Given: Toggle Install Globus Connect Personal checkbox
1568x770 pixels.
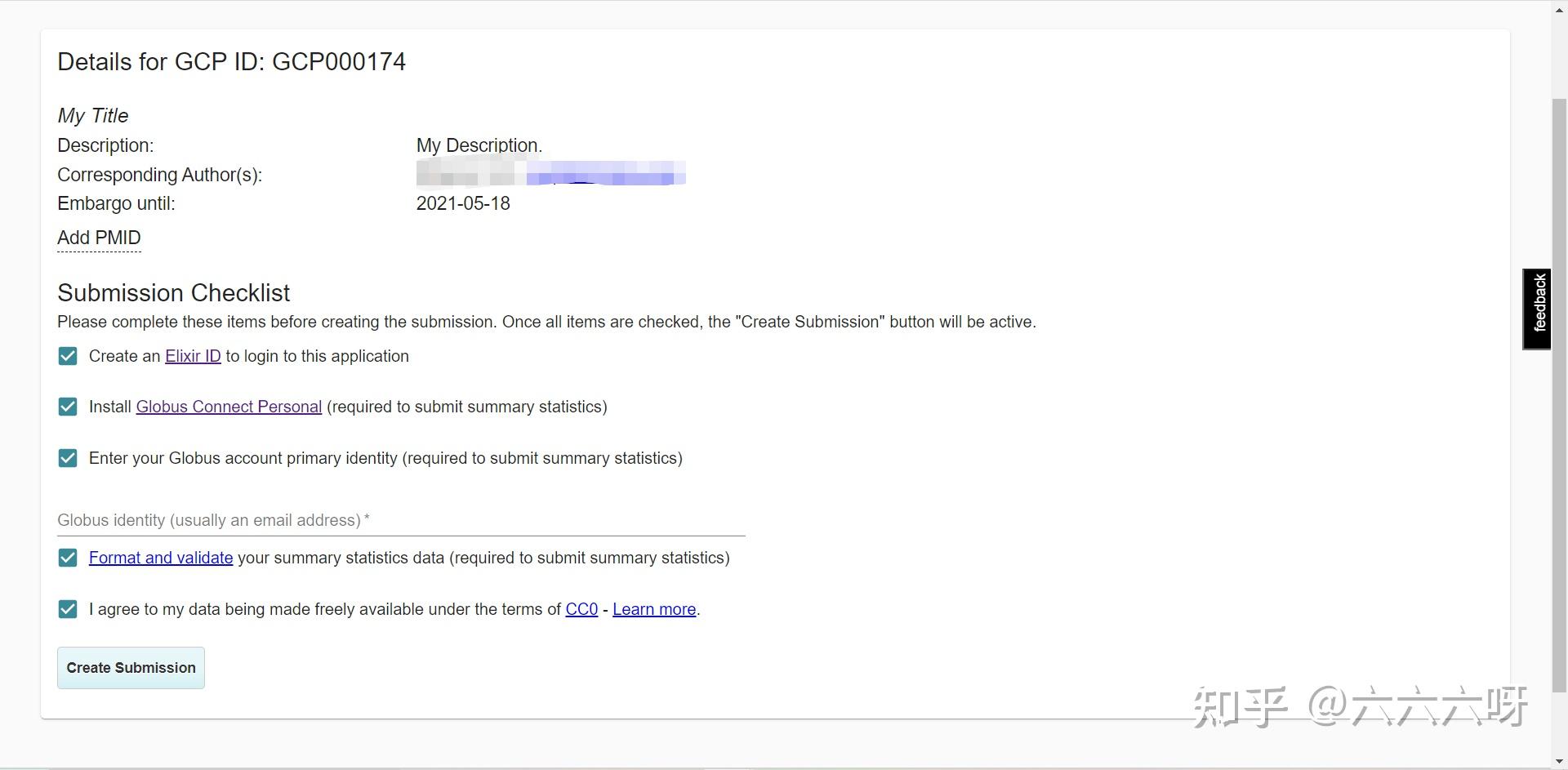Looking at the screenshot, I should click(68, 407).
